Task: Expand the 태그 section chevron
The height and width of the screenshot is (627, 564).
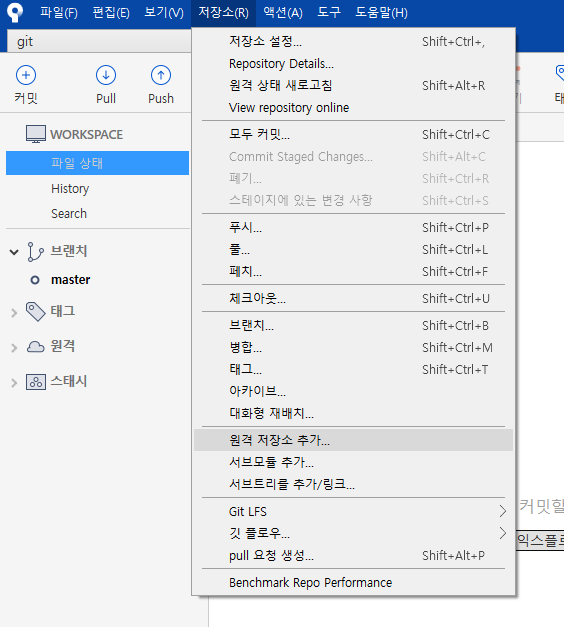Action: point(14,313)
